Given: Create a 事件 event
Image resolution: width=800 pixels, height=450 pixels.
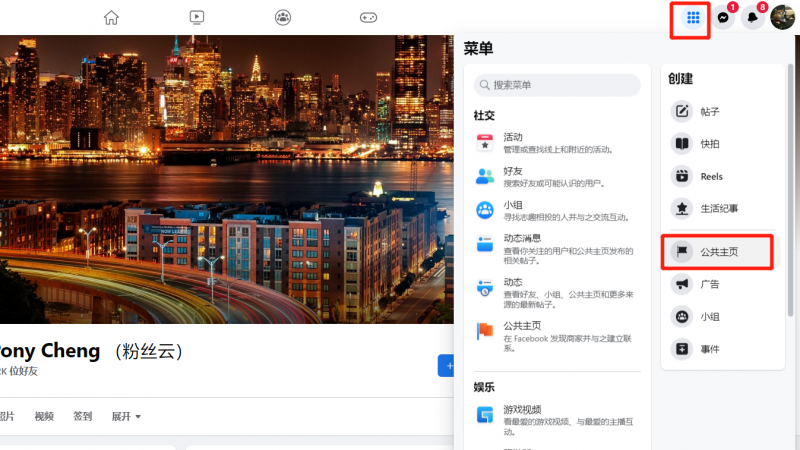Looking at the screenshot, I should point(722,349).
